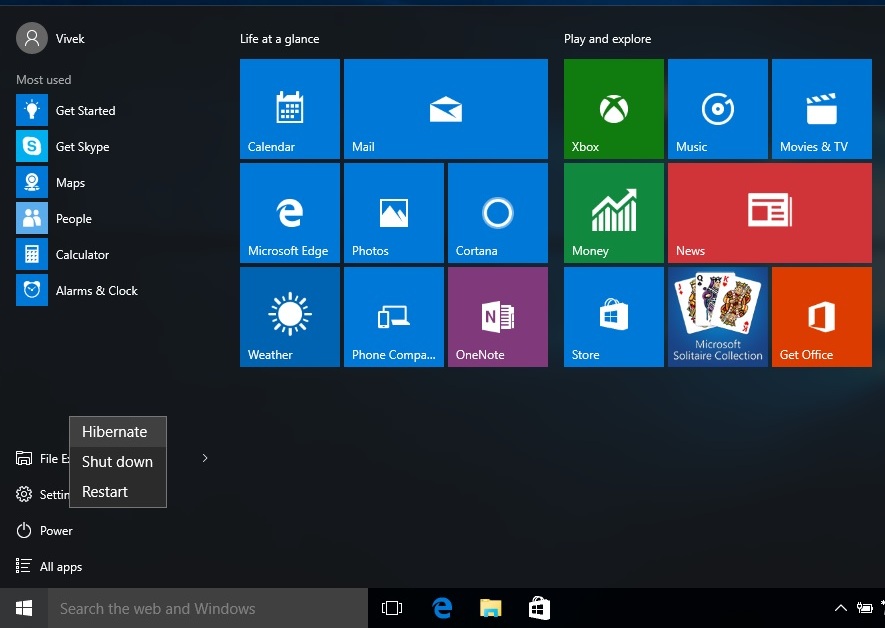Viewport: 885px width, 628px height.
Task: Click the Windows Start button
Action: click(24, 608)
